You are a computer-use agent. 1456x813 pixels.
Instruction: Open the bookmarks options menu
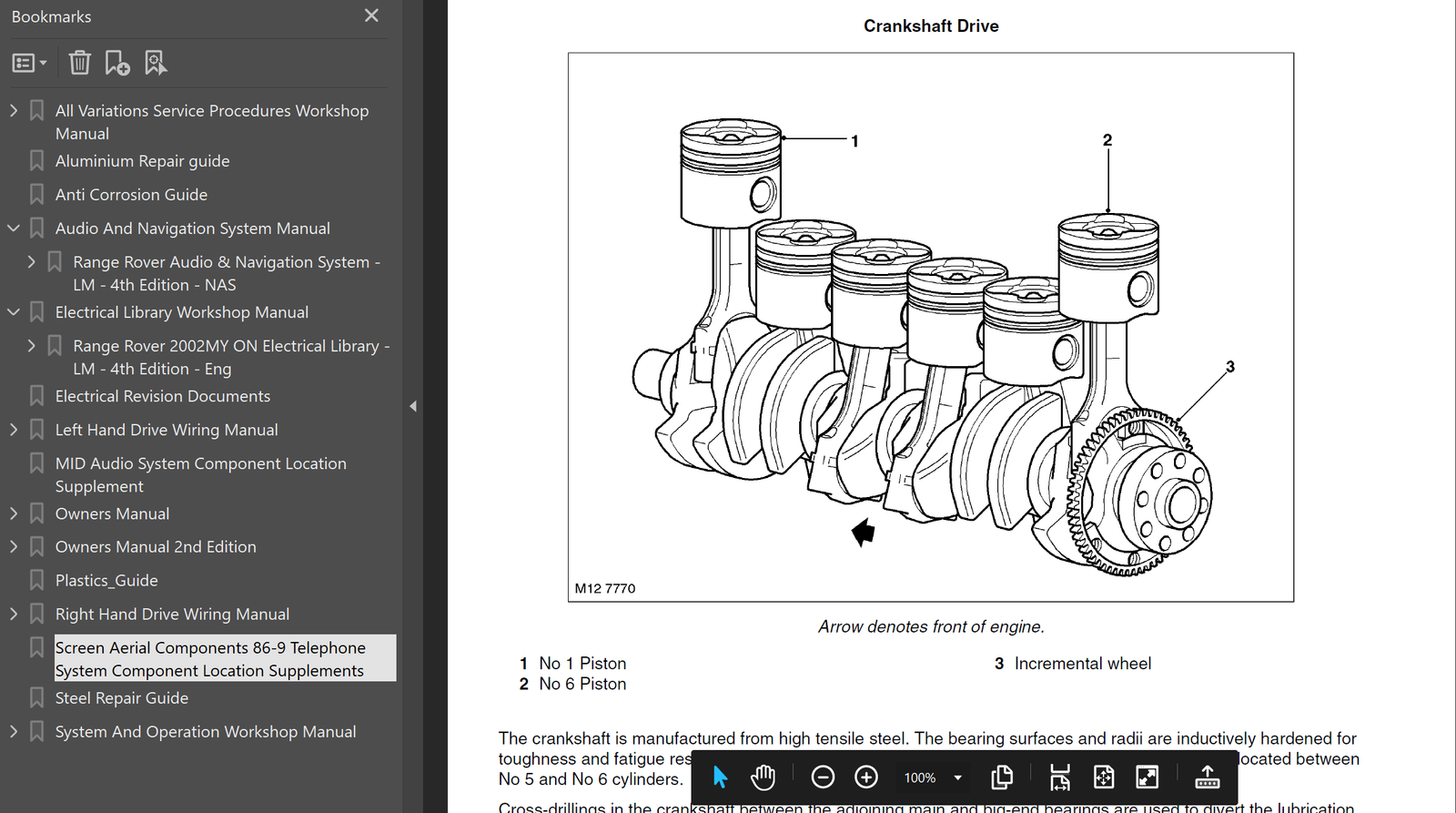(x=29, y=63)
